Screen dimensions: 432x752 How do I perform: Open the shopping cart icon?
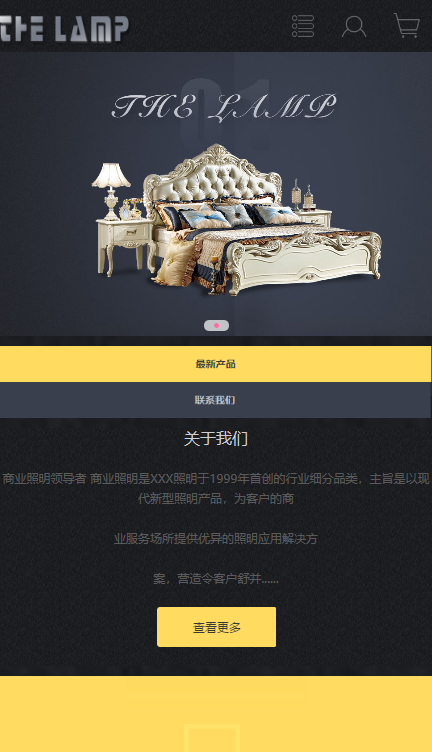(407, 25)
